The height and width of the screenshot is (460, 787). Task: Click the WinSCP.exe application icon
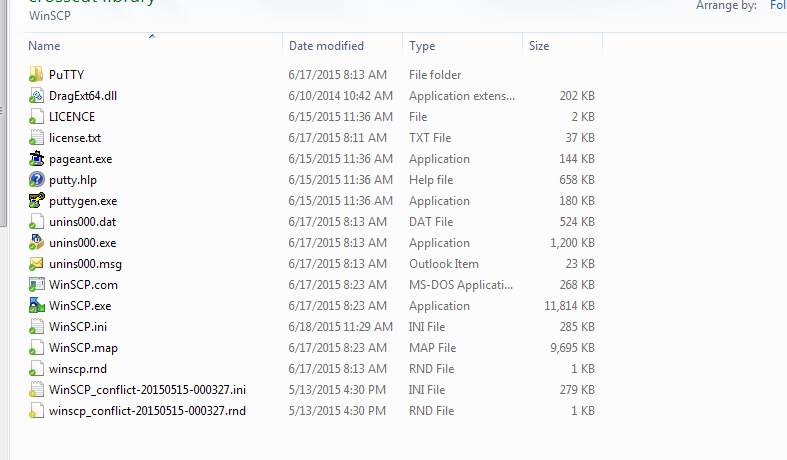(x=37, y=306)
